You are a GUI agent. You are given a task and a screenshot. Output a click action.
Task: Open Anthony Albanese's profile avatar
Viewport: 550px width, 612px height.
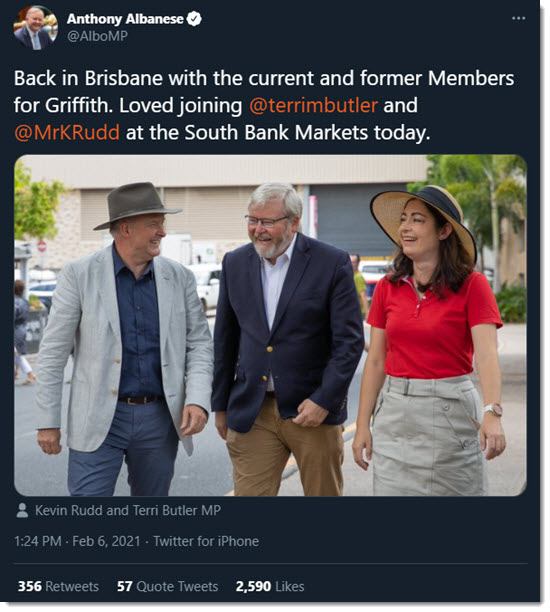(36, 28)
